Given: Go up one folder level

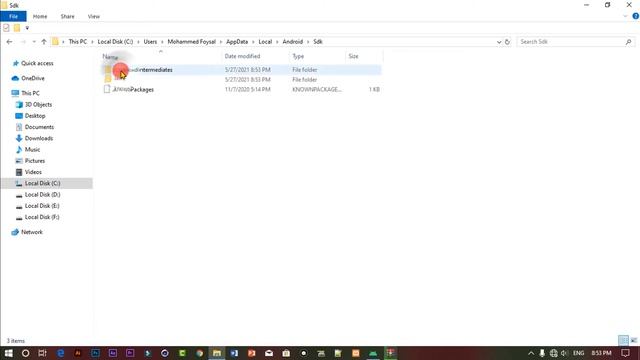Looking at the screenshot, I should 44,42.
